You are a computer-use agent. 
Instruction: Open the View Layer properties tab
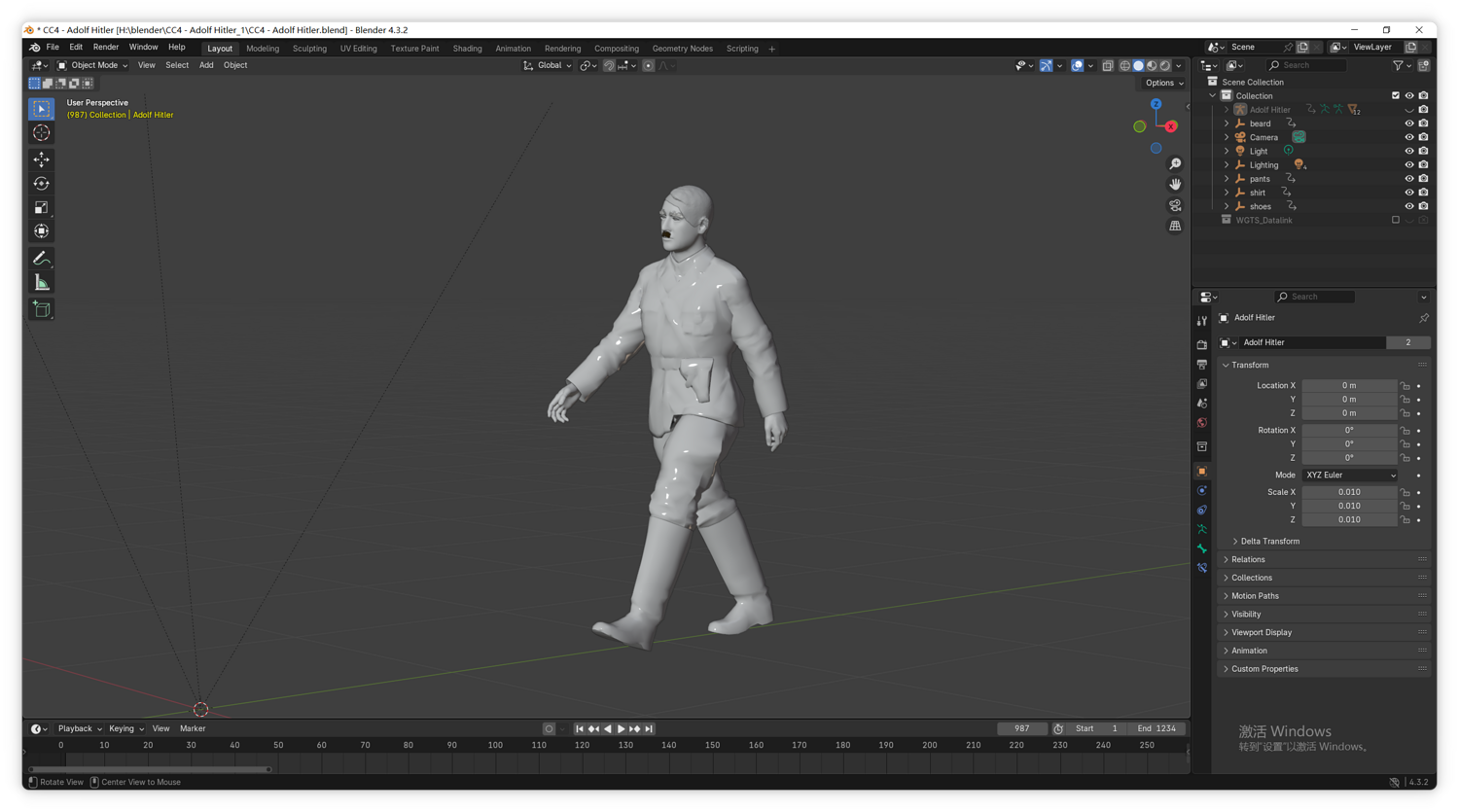tap(1202, 384)
